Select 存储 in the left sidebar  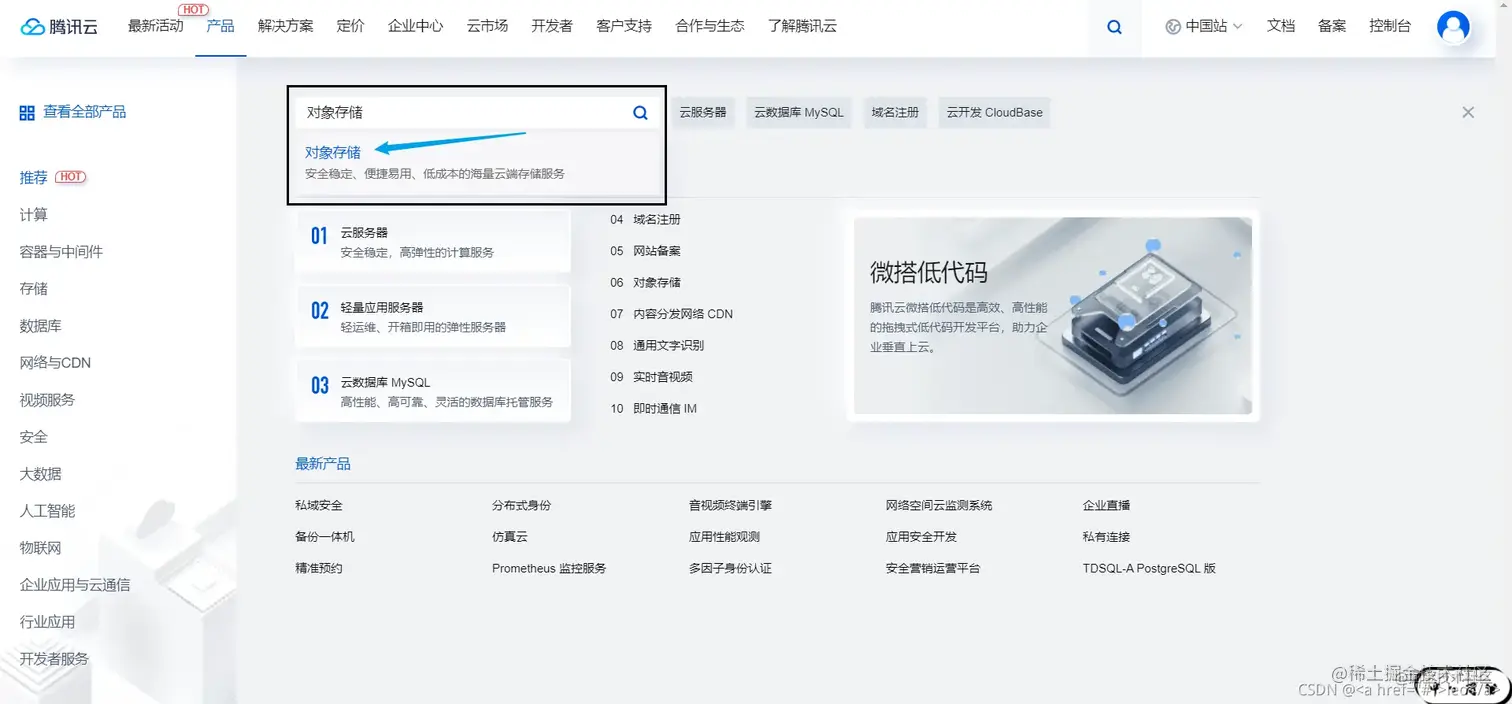click(x=33, y=288)
